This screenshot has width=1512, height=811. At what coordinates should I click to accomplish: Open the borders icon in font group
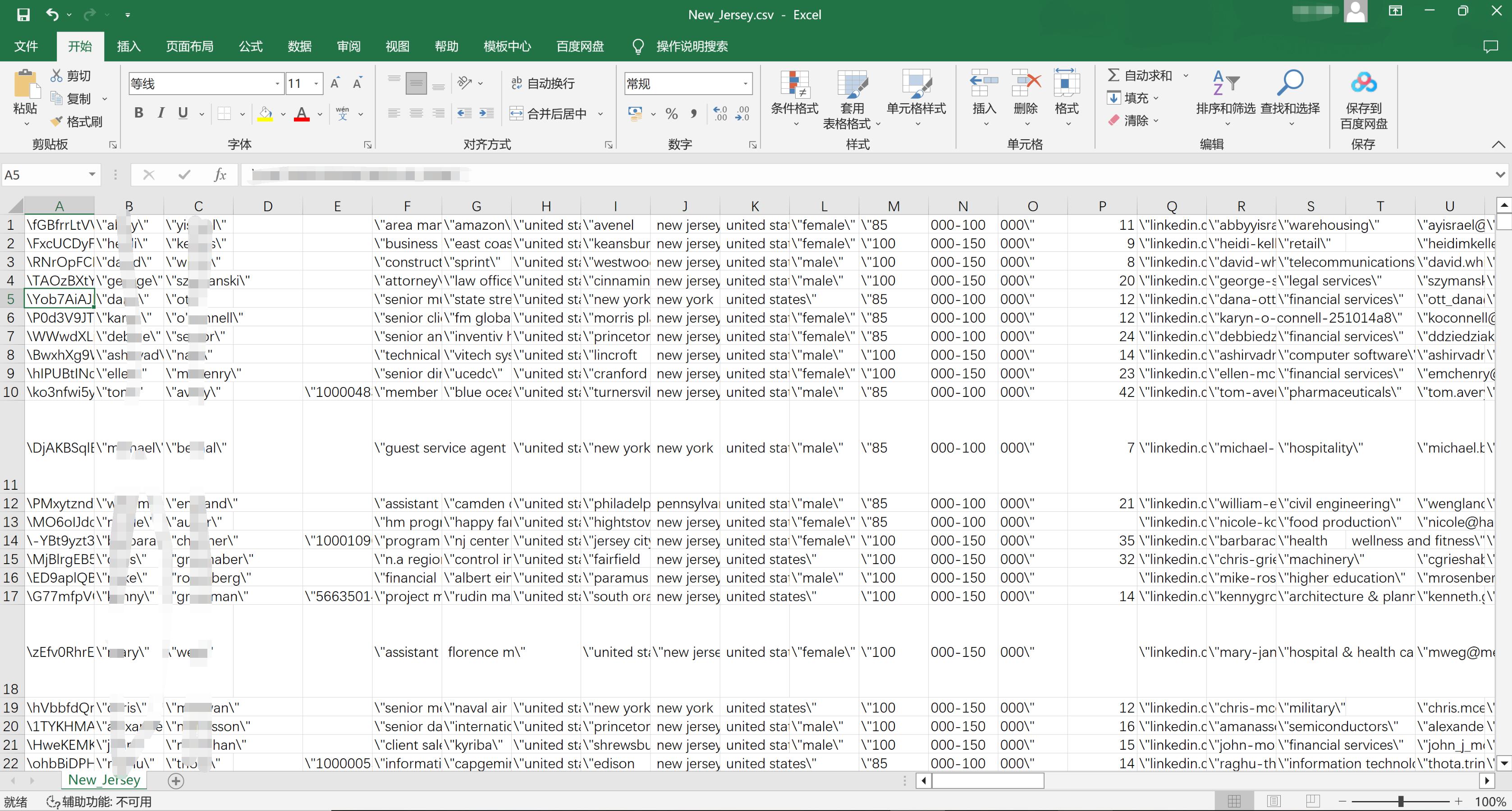click(224, 113)
